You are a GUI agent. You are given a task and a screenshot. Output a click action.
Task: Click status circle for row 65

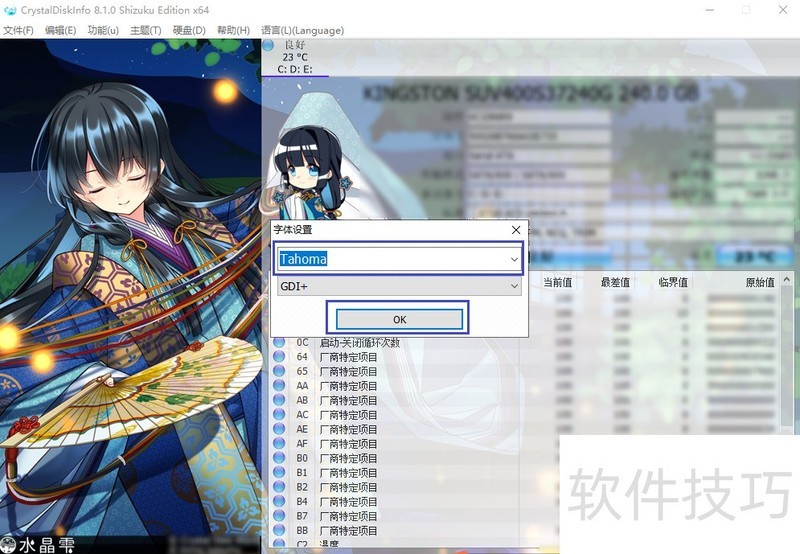tap(279, 371)
